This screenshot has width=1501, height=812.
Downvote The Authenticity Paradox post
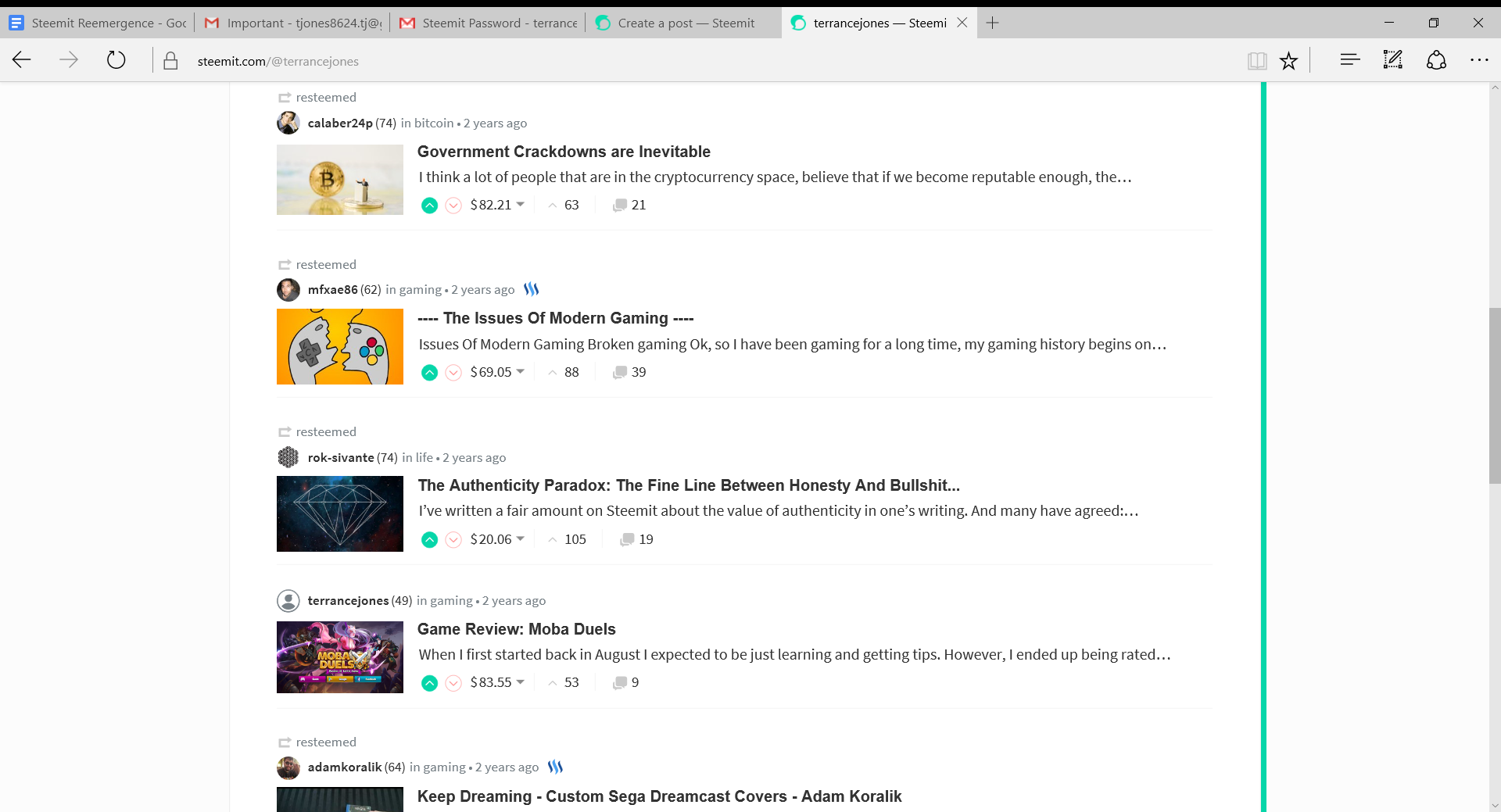click(453, 539)
